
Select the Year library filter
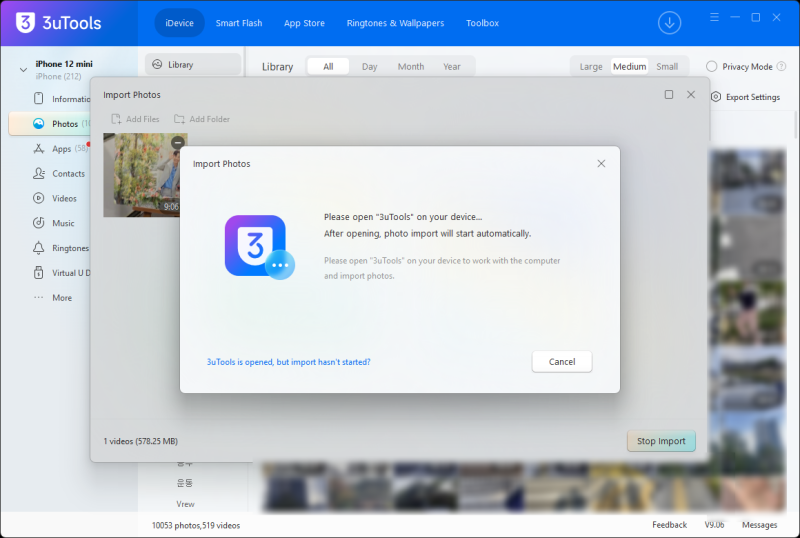452,66
